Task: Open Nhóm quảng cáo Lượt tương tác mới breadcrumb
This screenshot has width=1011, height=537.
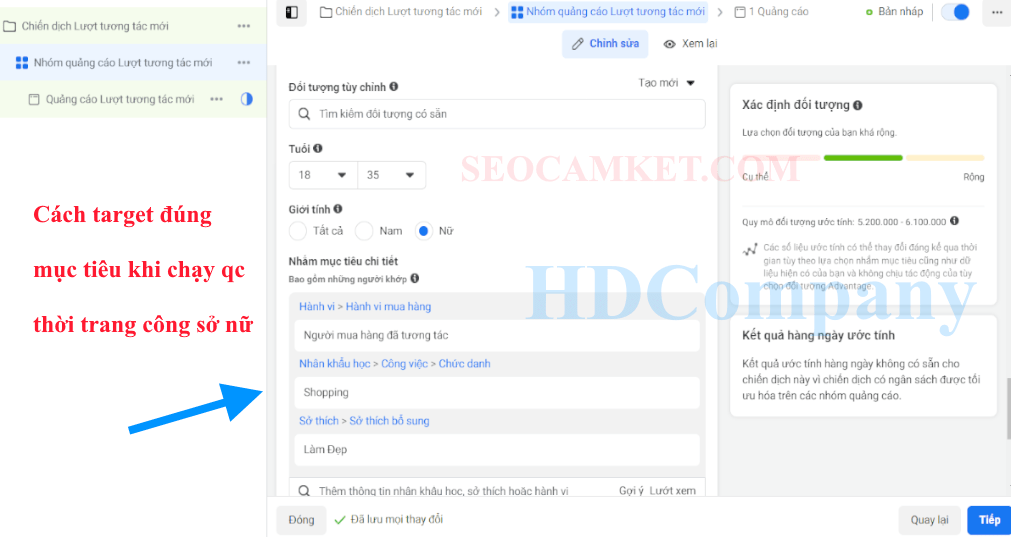Action: [x=608, y=12]
